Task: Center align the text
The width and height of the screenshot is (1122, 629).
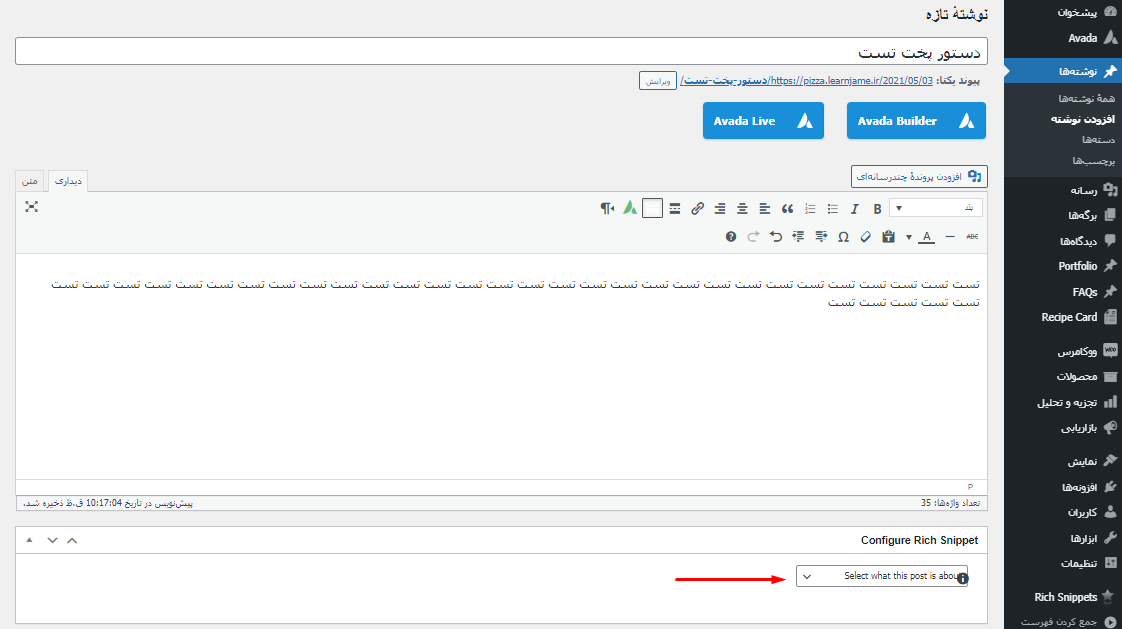Action: tap(742, 209)
